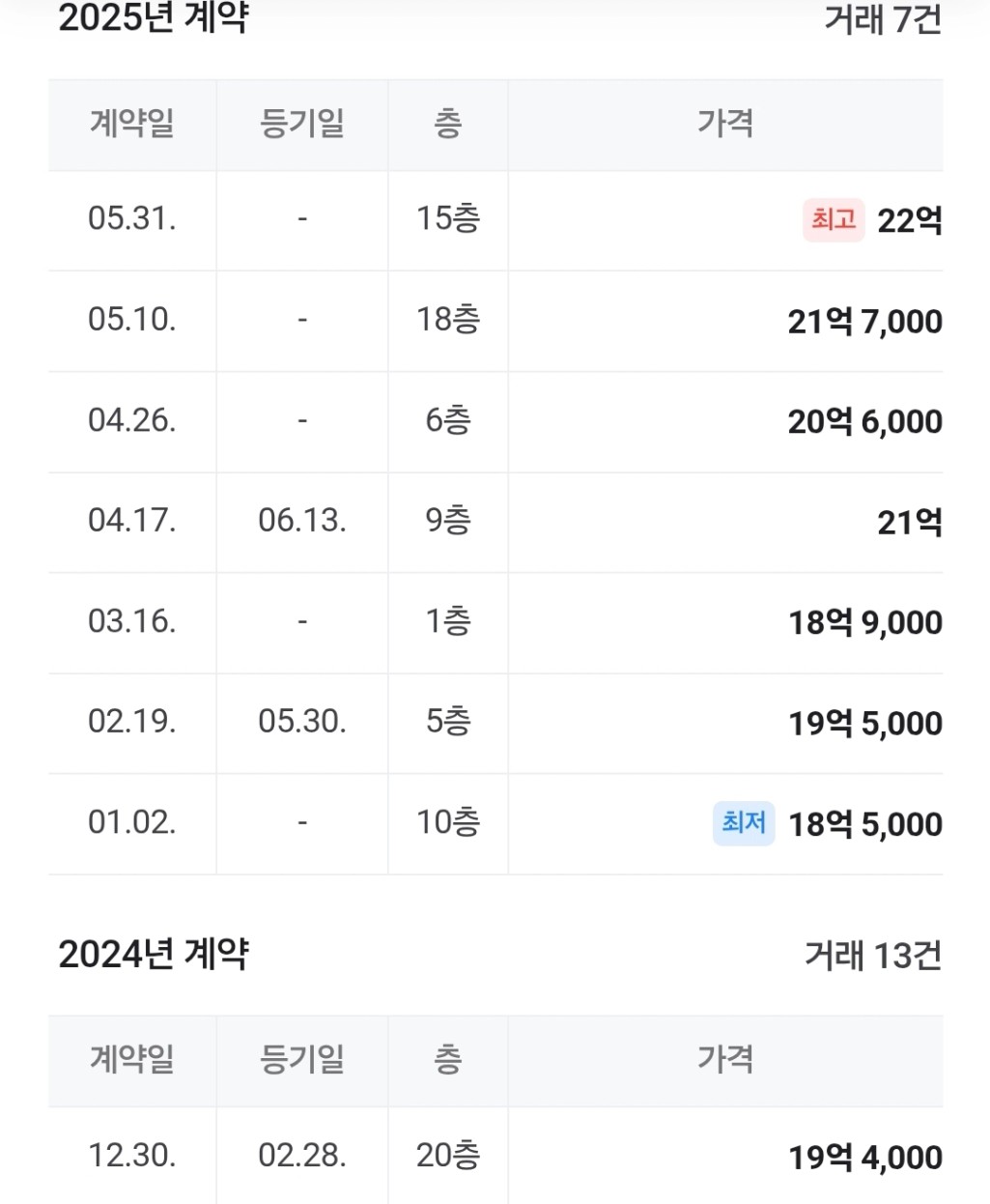
Task: Click the 18억 9,000 price
Action: point(865,623)
